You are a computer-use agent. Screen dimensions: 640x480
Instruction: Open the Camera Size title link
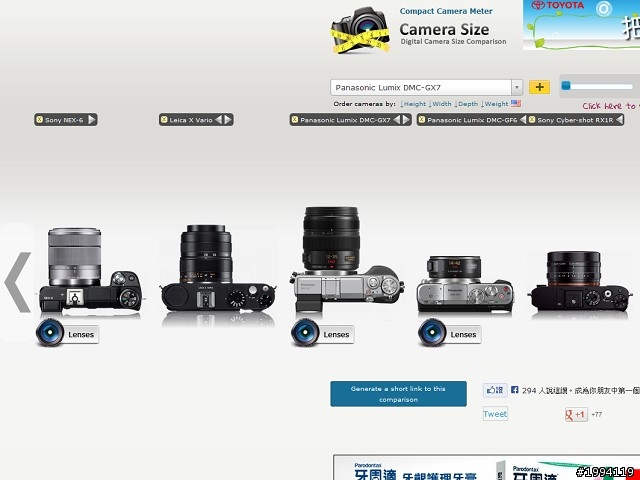point(444,29)
